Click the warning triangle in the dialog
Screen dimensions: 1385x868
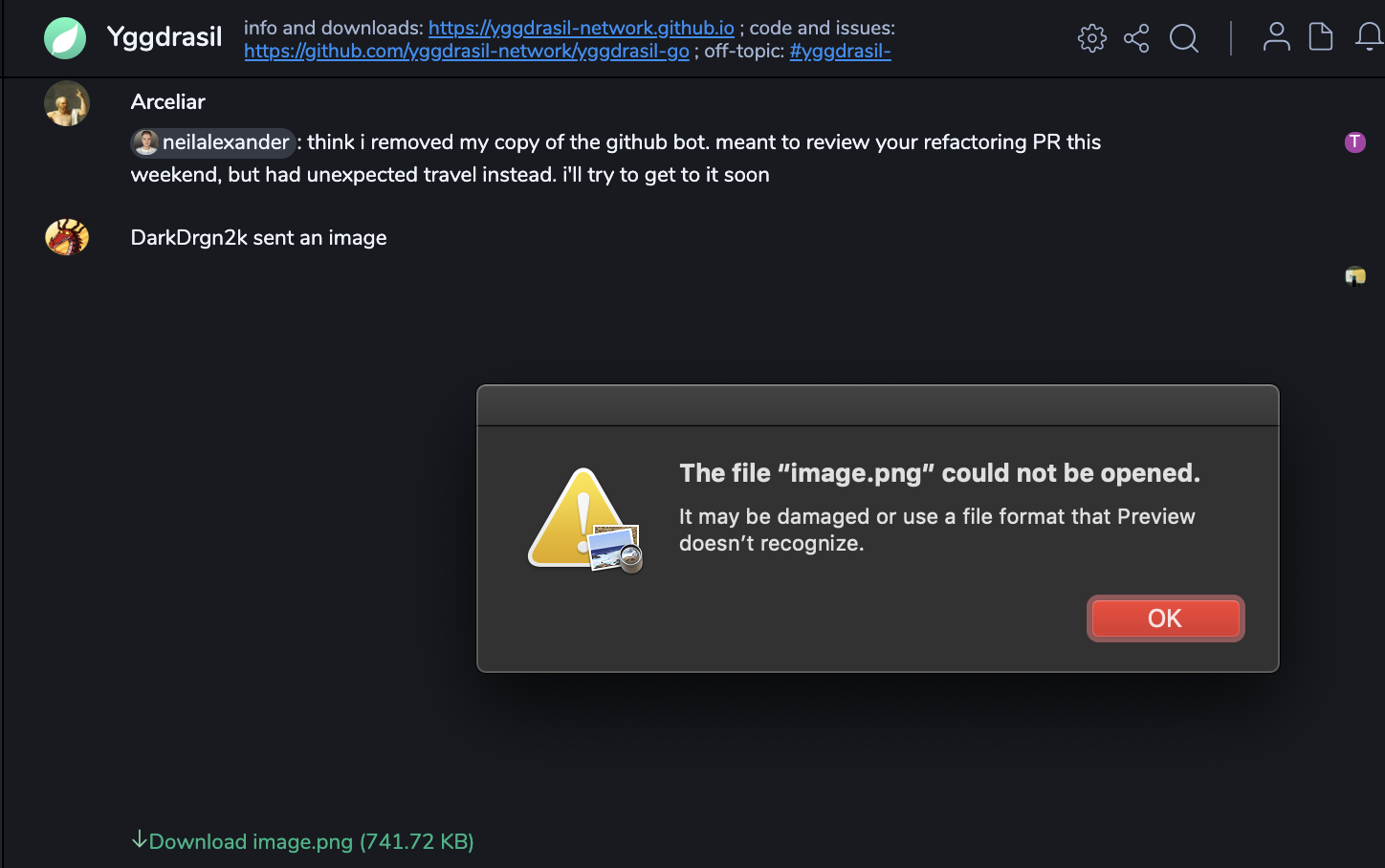tap(584, 517)
